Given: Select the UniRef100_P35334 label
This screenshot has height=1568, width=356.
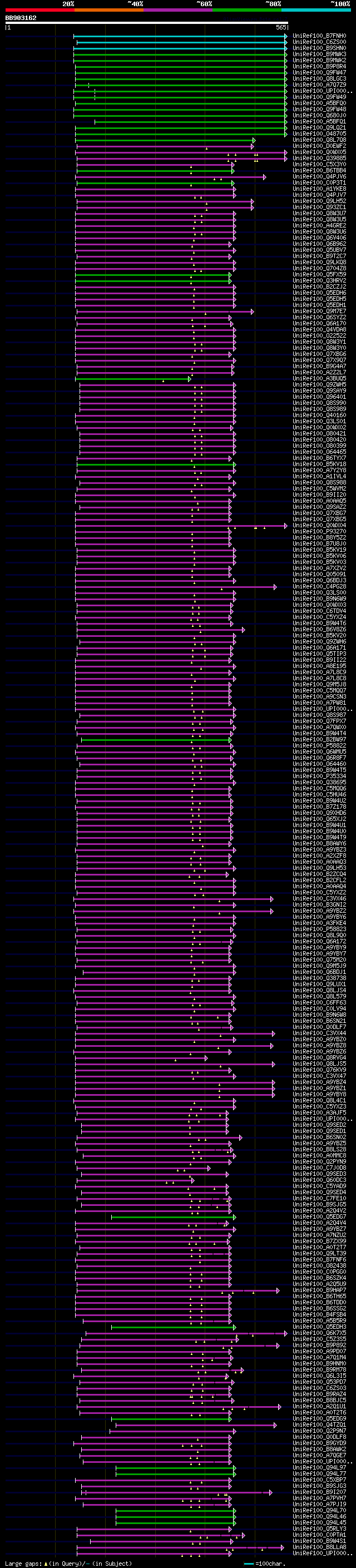Looking at the screenshot, I should [319, 776].
